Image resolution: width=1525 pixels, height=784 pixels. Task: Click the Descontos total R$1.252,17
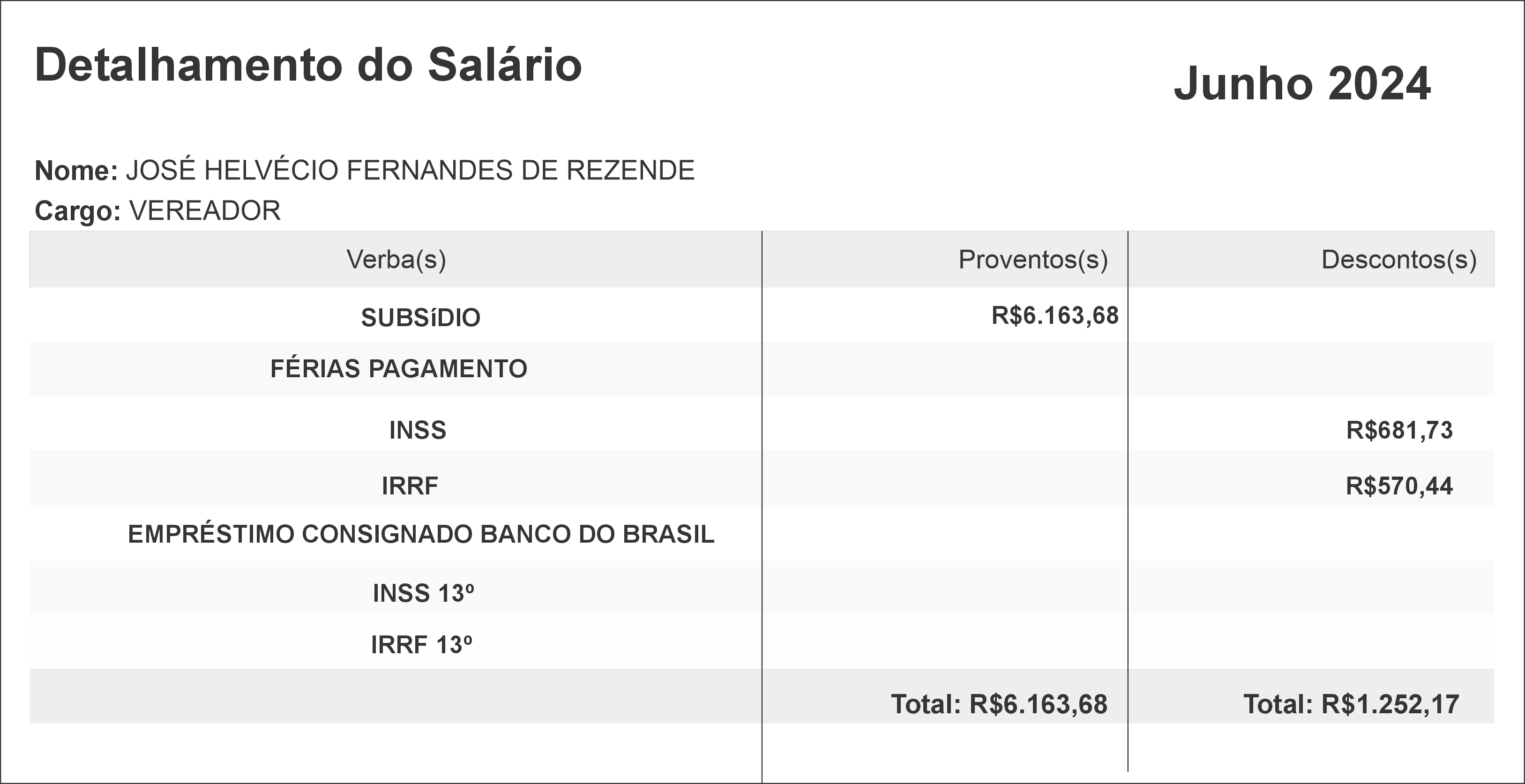1351,704
